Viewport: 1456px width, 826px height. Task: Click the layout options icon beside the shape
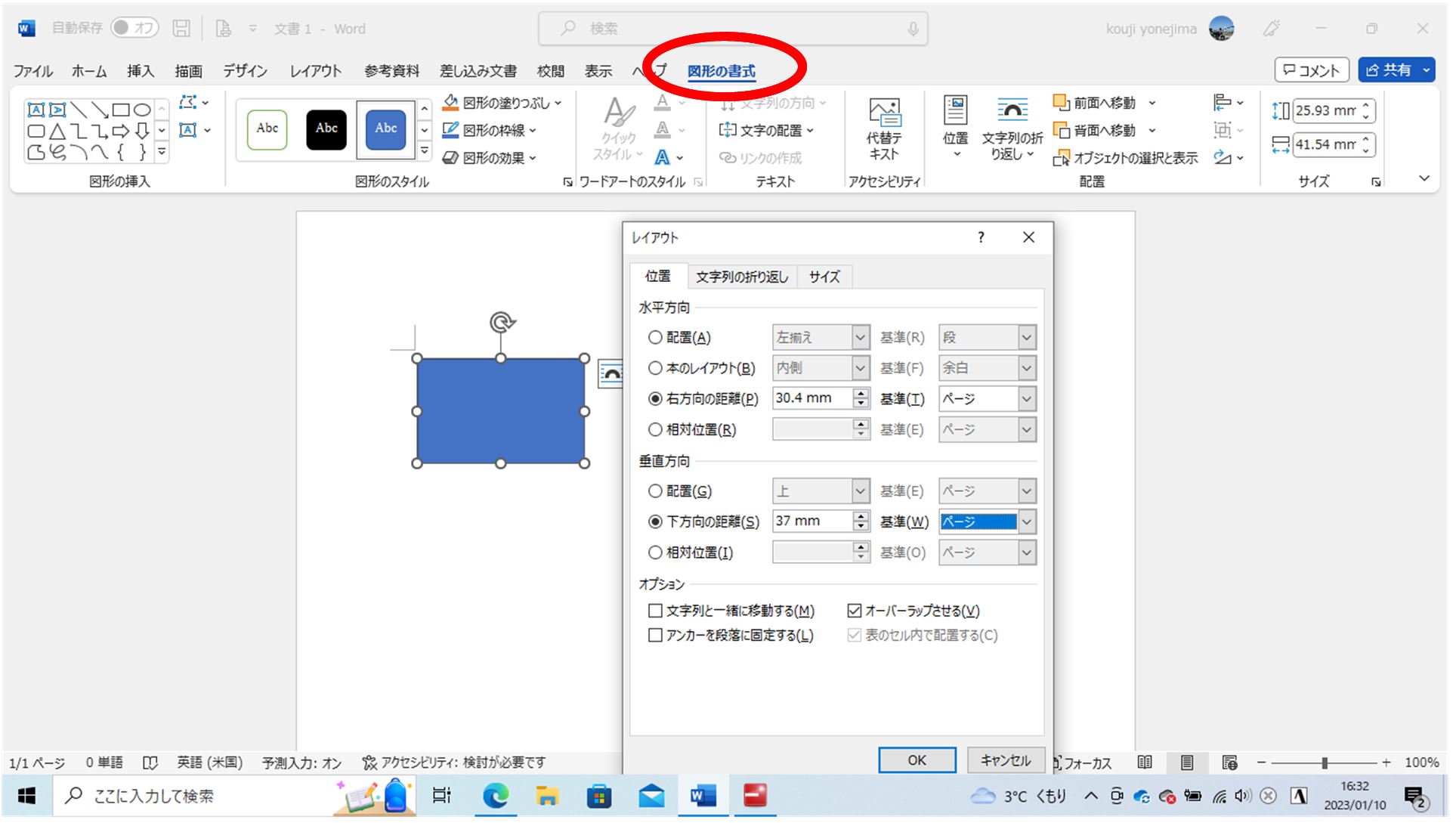click(x=611, y=373)
